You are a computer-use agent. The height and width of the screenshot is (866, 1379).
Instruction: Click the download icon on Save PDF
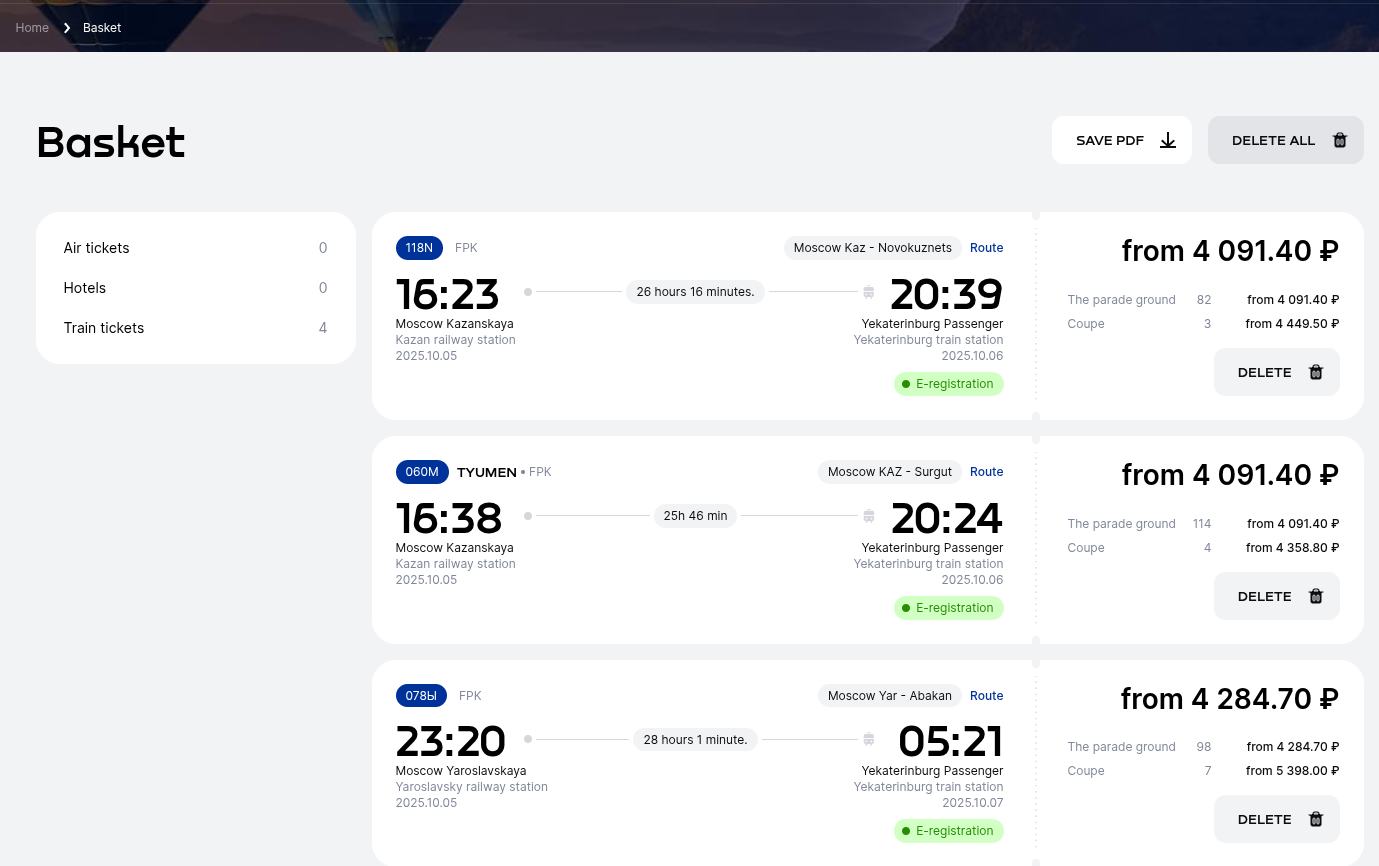pos(1167,140)
